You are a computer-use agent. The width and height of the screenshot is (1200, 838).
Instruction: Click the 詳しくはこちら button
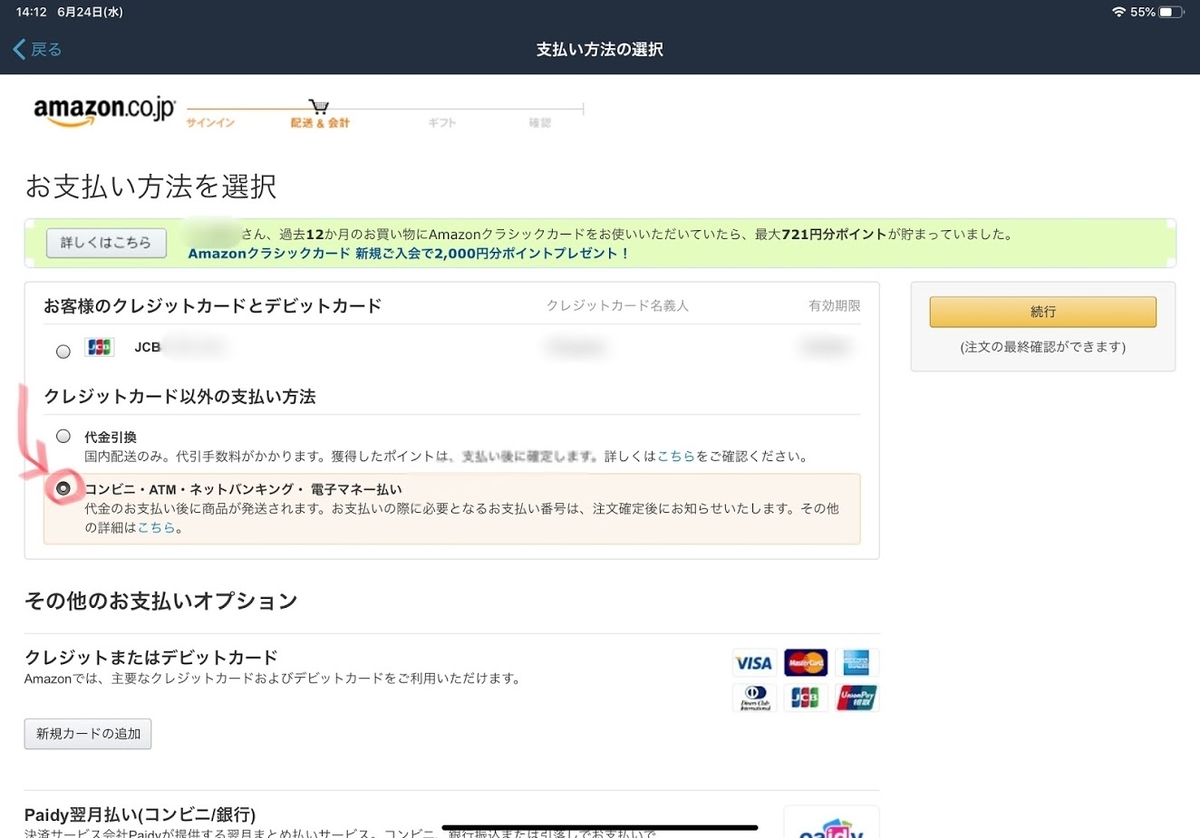coord(105,242)
